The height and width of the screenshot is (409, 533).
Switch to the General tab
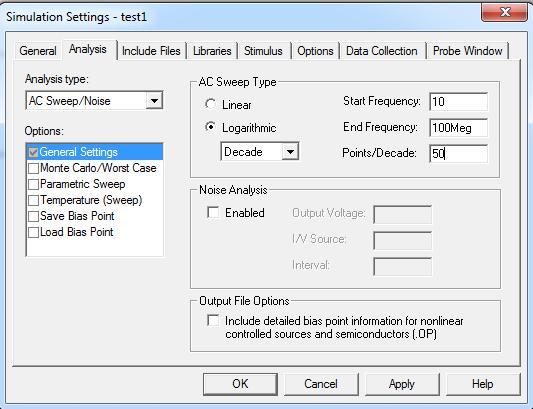click(38, 51)
